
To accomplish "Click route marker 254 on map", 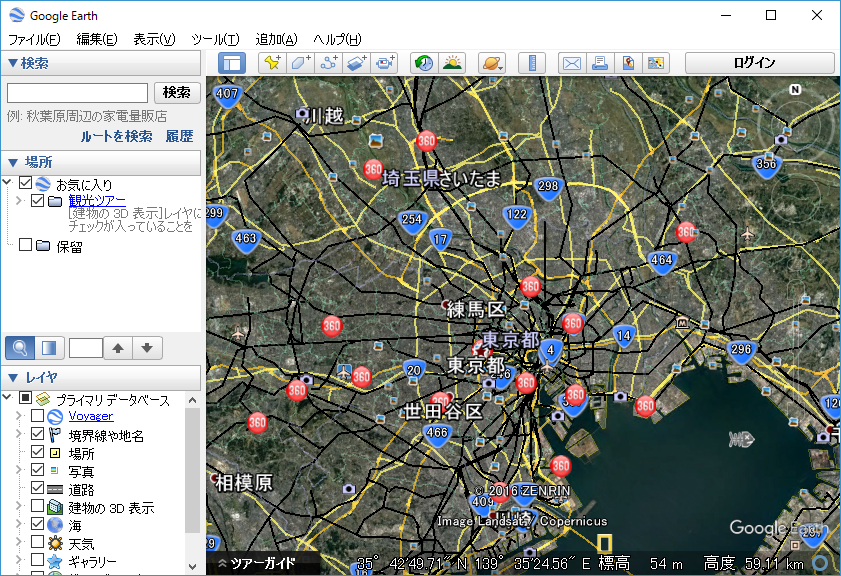I will point(412,220).
